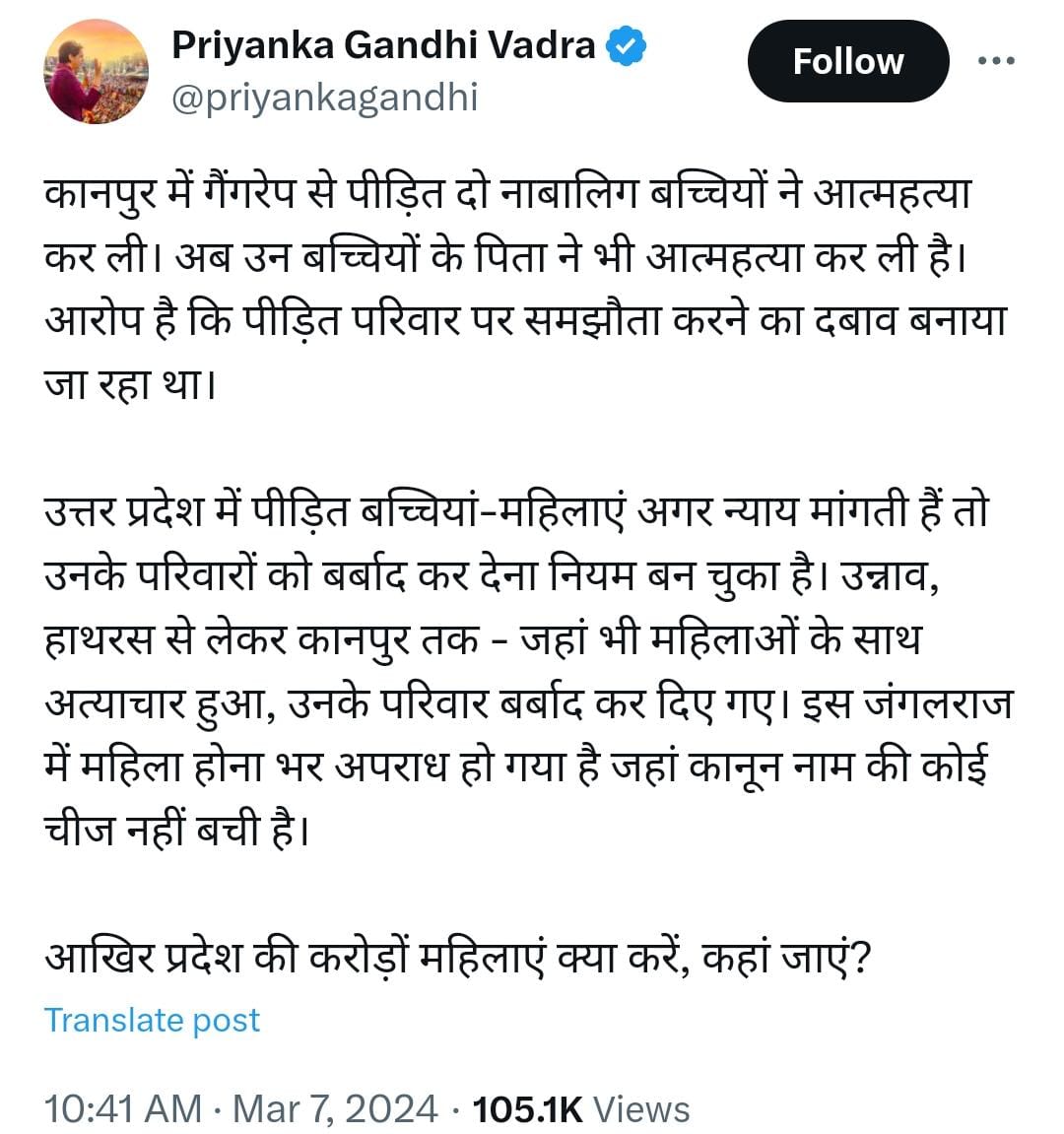Viewport: 1064px width, 1134px height.
Task: Click the 10:41 AM timestamp
Action: (x=123, y=1108)
